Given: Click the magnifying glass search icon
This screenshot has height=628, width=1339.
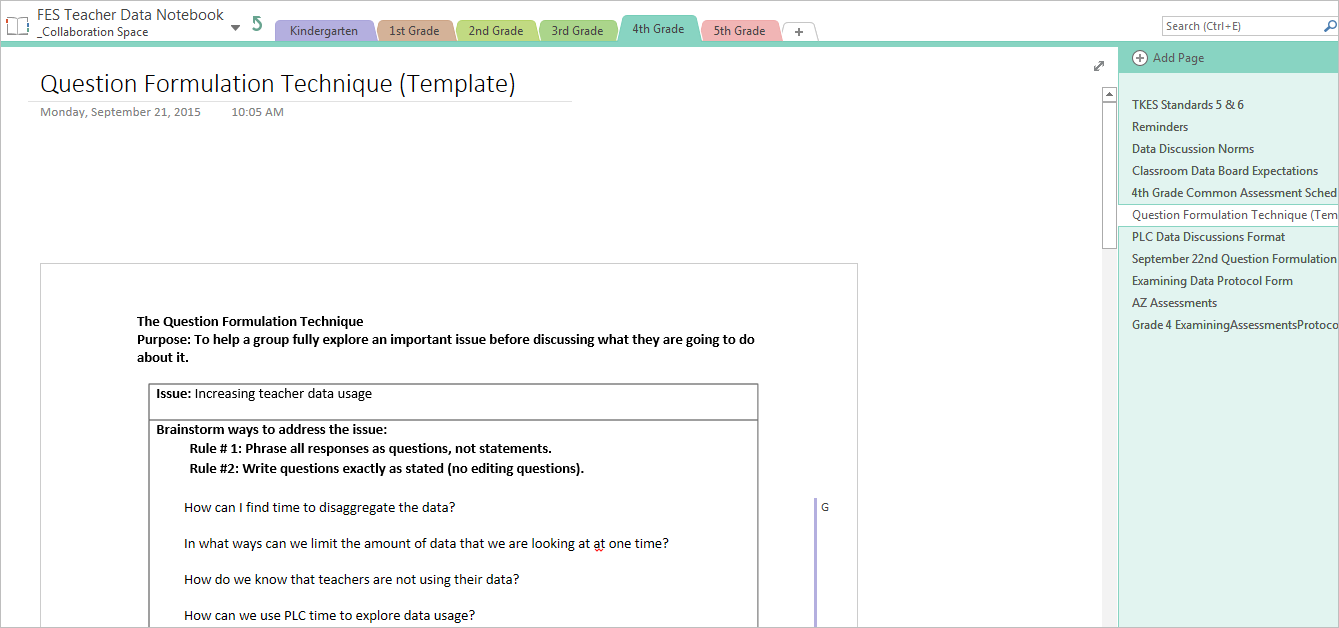Looking at the screenshot, I should coord(1329,27).
